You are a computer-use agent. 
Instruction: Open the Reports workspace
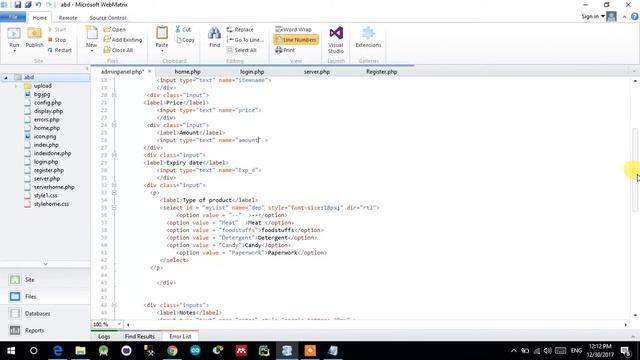click(x=45, y=330)
